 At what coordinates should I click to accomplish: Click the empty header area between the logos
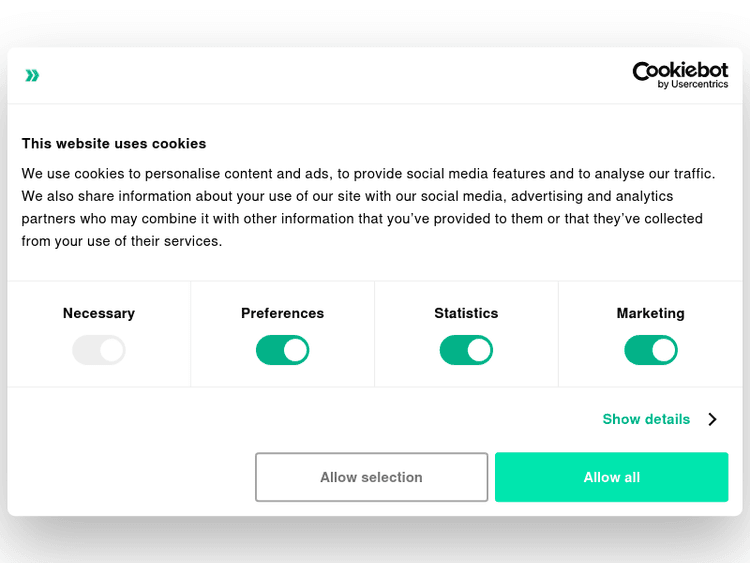click(x=330, y=75)
